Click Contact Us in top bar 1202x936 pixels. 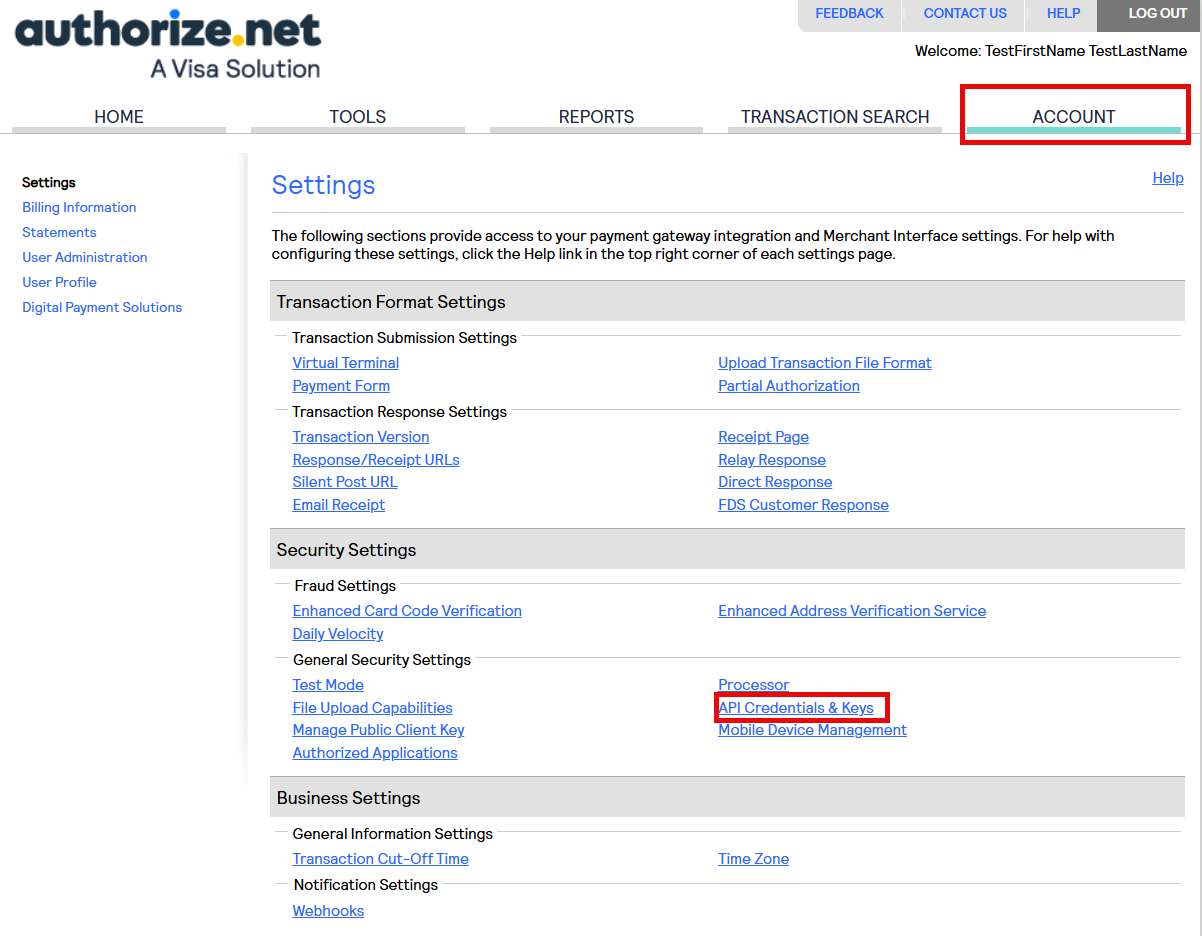pyautogui.click(x=965, y=14)
